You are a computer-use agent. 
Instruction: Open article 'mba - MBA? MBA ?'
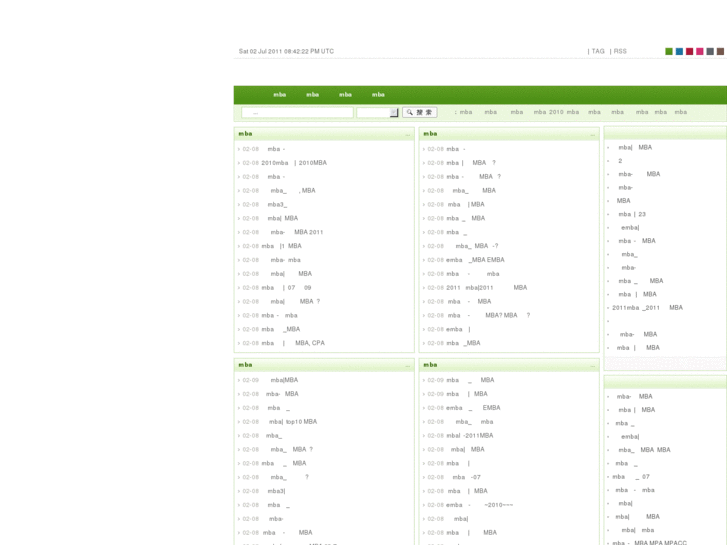489,315
